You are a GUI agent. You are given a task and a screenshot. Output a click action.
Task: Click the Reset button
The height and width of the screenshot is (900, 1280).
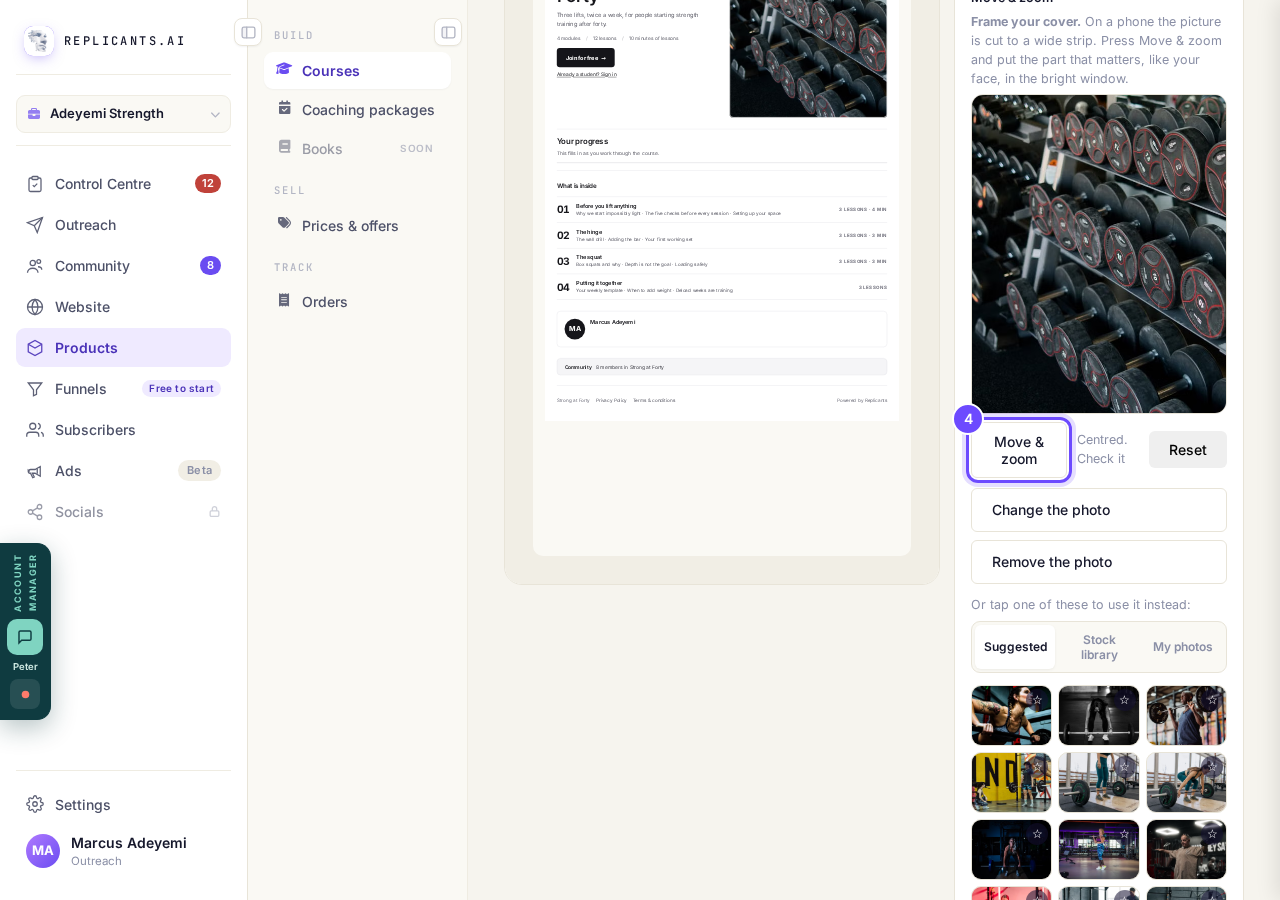tap(1188, 450)
